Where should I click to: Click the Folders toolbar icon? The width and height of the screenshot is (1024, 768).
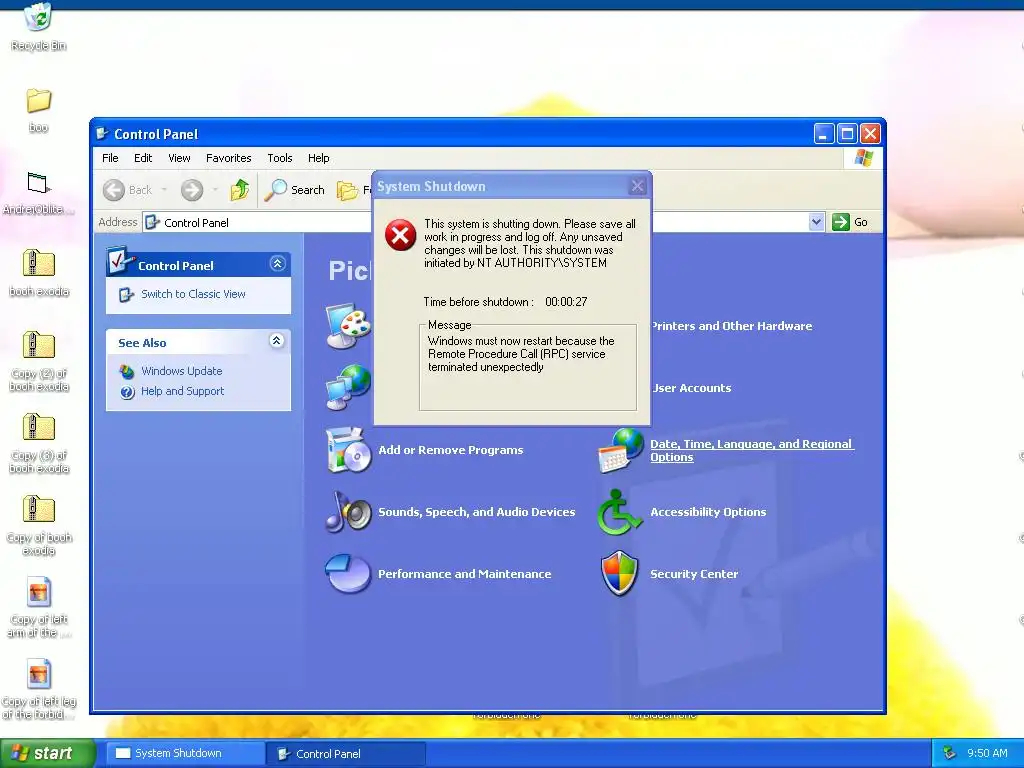347,190
